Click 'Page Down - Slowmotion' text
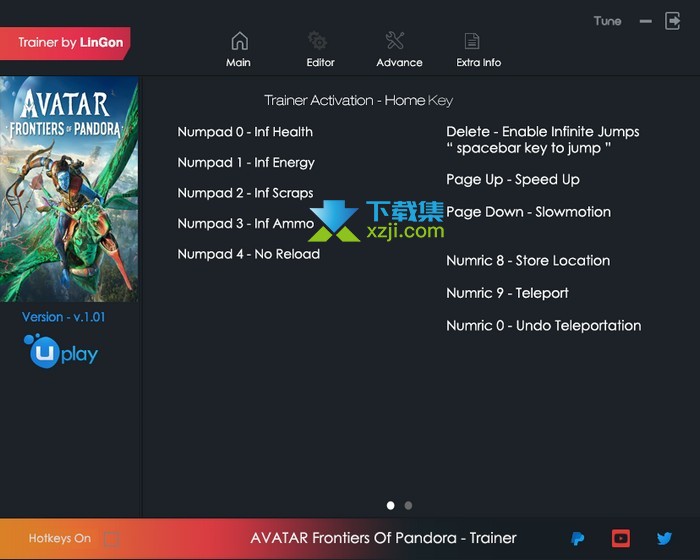 point(529,212)
